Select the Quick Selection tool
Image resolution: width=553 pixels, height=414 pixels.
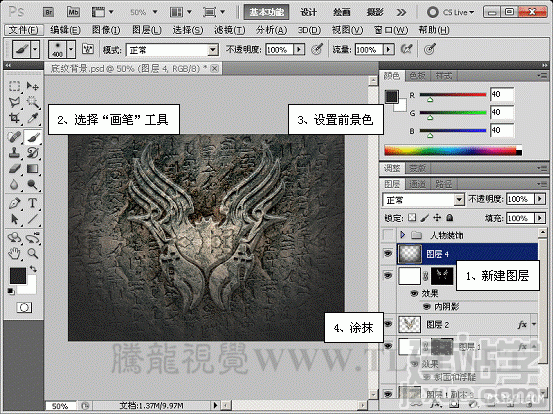coord(32,102)
